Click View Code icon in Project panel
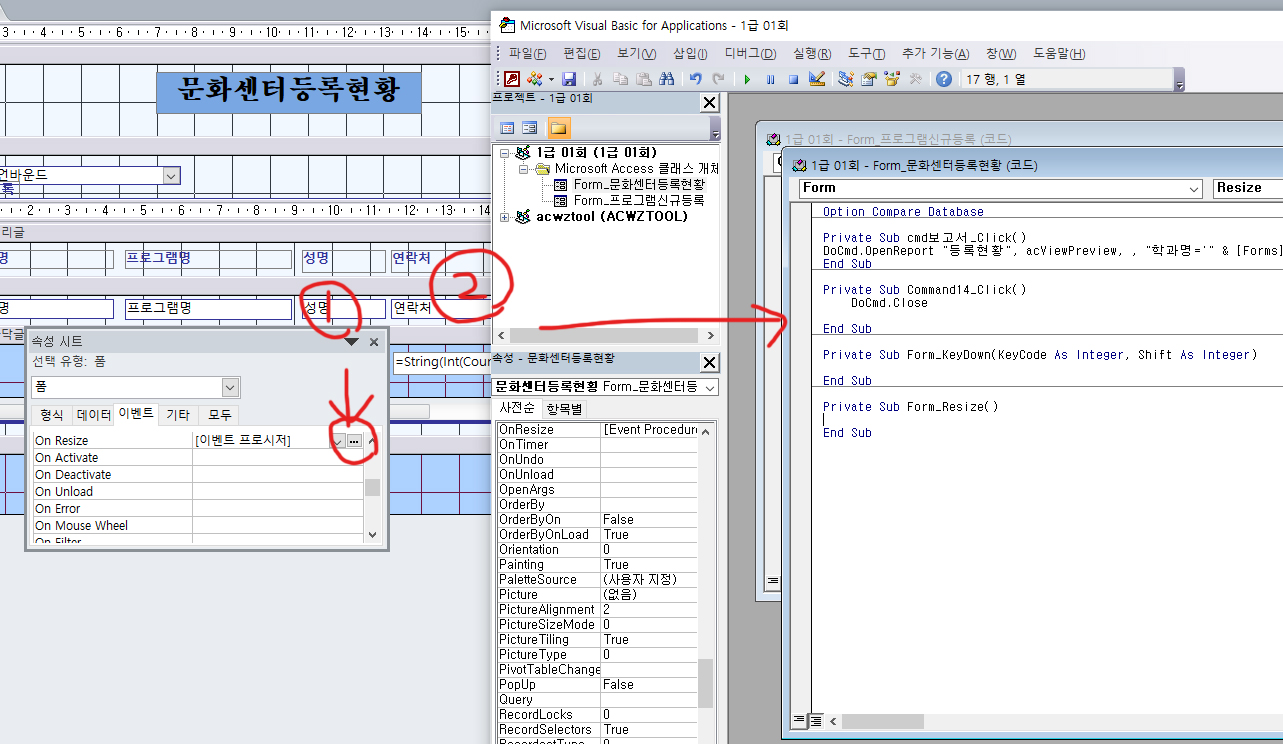Image resolution: width=1283 pixels, height=744 pixels. (507, 128)
